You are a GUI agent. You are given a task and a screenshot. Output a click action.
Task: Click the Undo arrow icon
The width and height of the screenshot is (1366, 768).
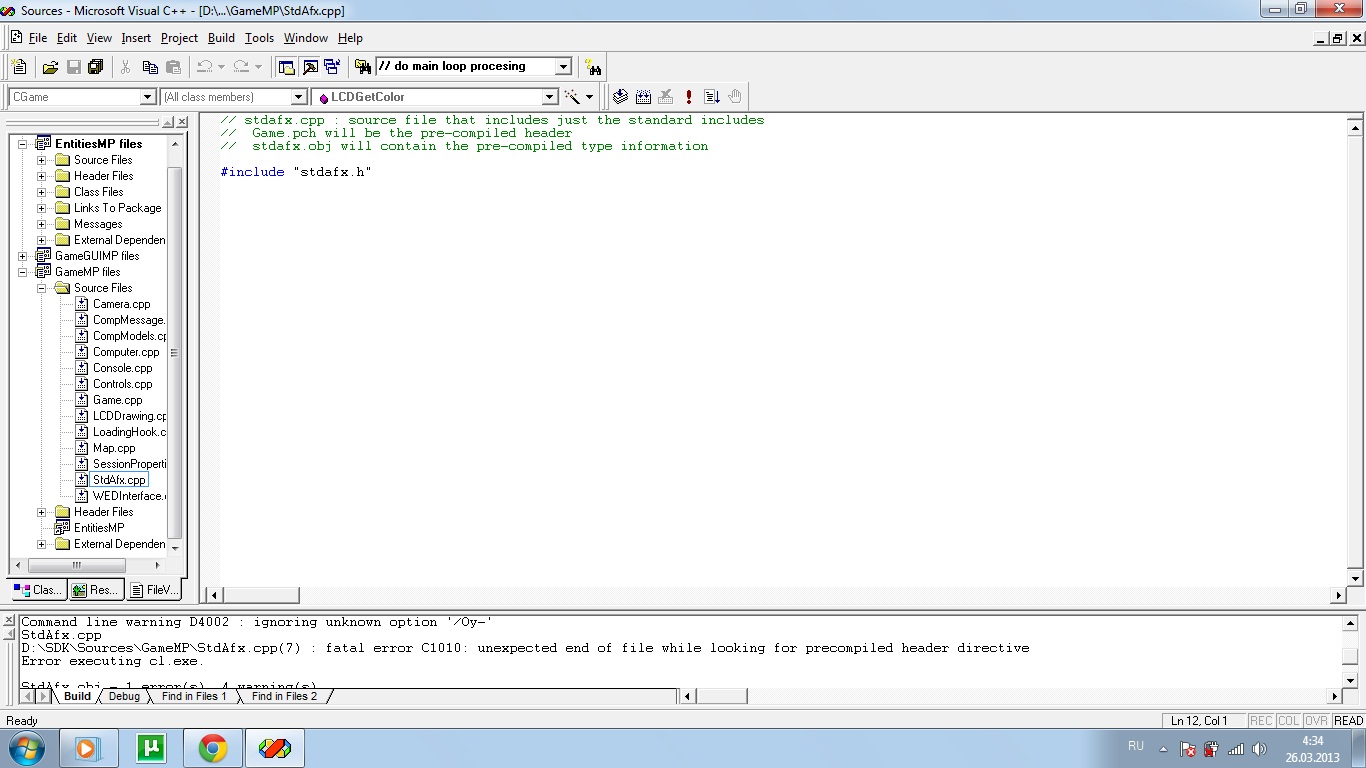pyautogui.click(x=204, y=67)
